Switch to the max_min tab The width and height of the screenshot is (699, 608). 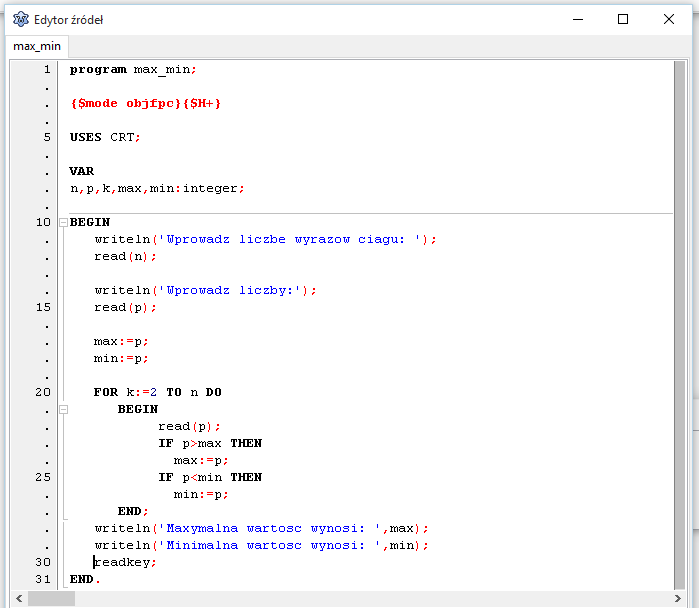37,46
